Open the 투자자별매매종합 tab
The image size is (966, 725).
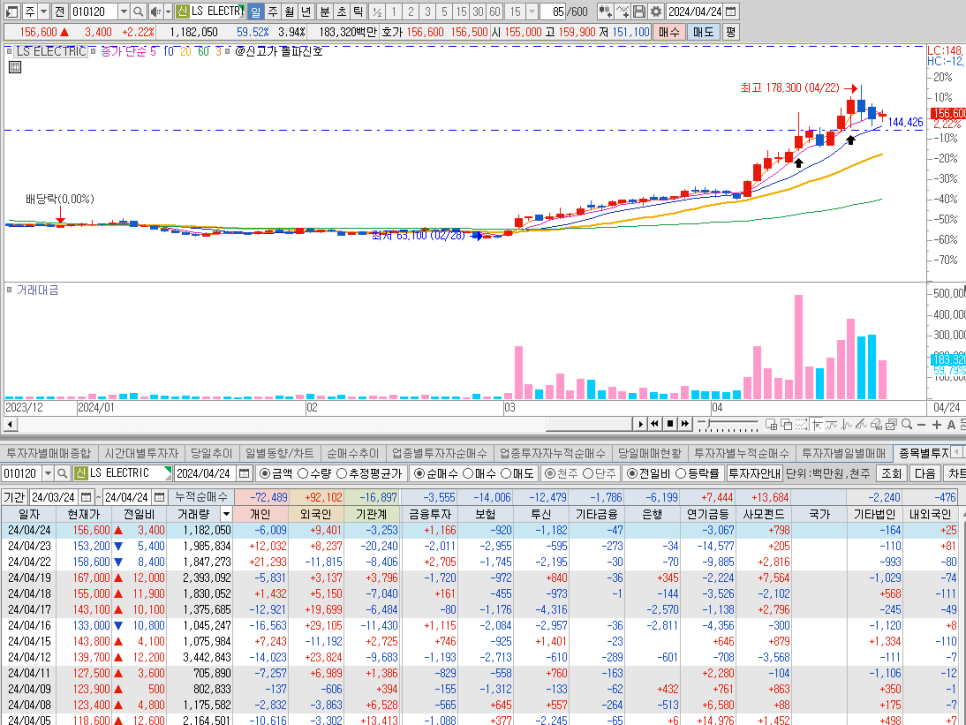[49, 453]
